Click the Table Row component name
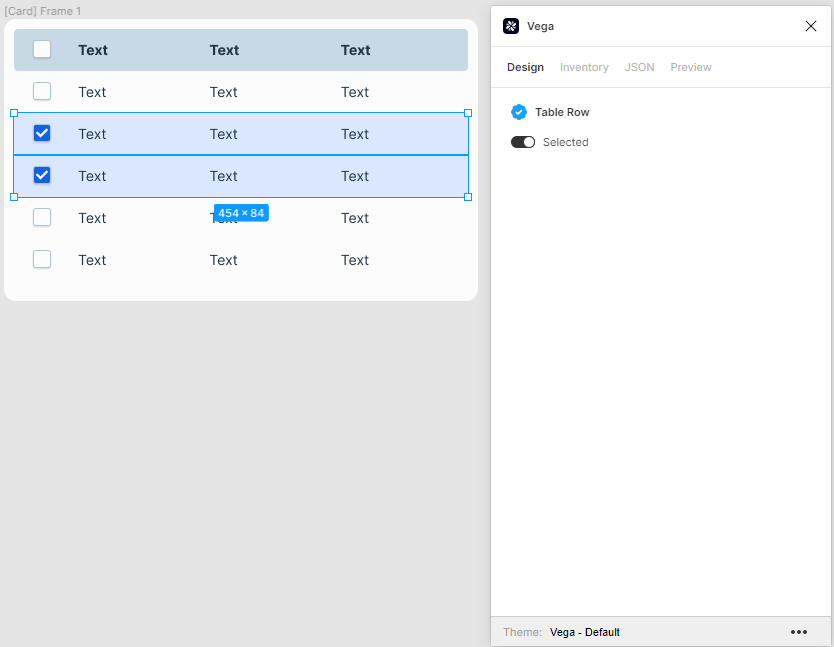 pyautogui.click(x=562, y=112)
